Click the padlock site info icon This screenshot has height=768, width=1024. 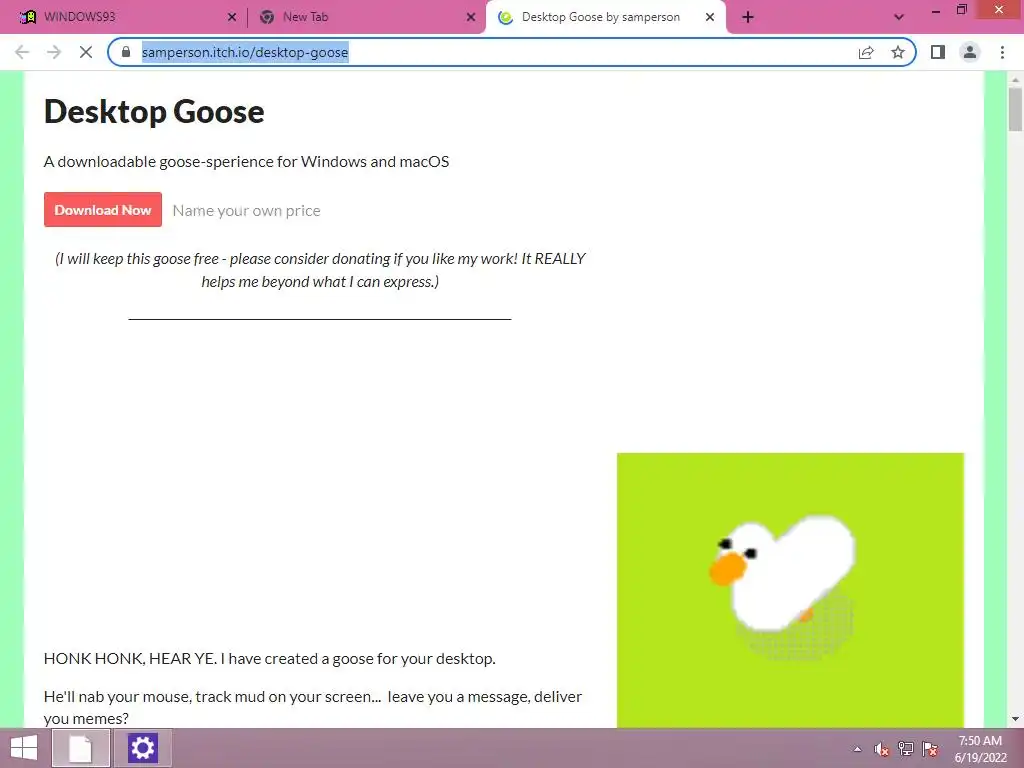[126, 52]
